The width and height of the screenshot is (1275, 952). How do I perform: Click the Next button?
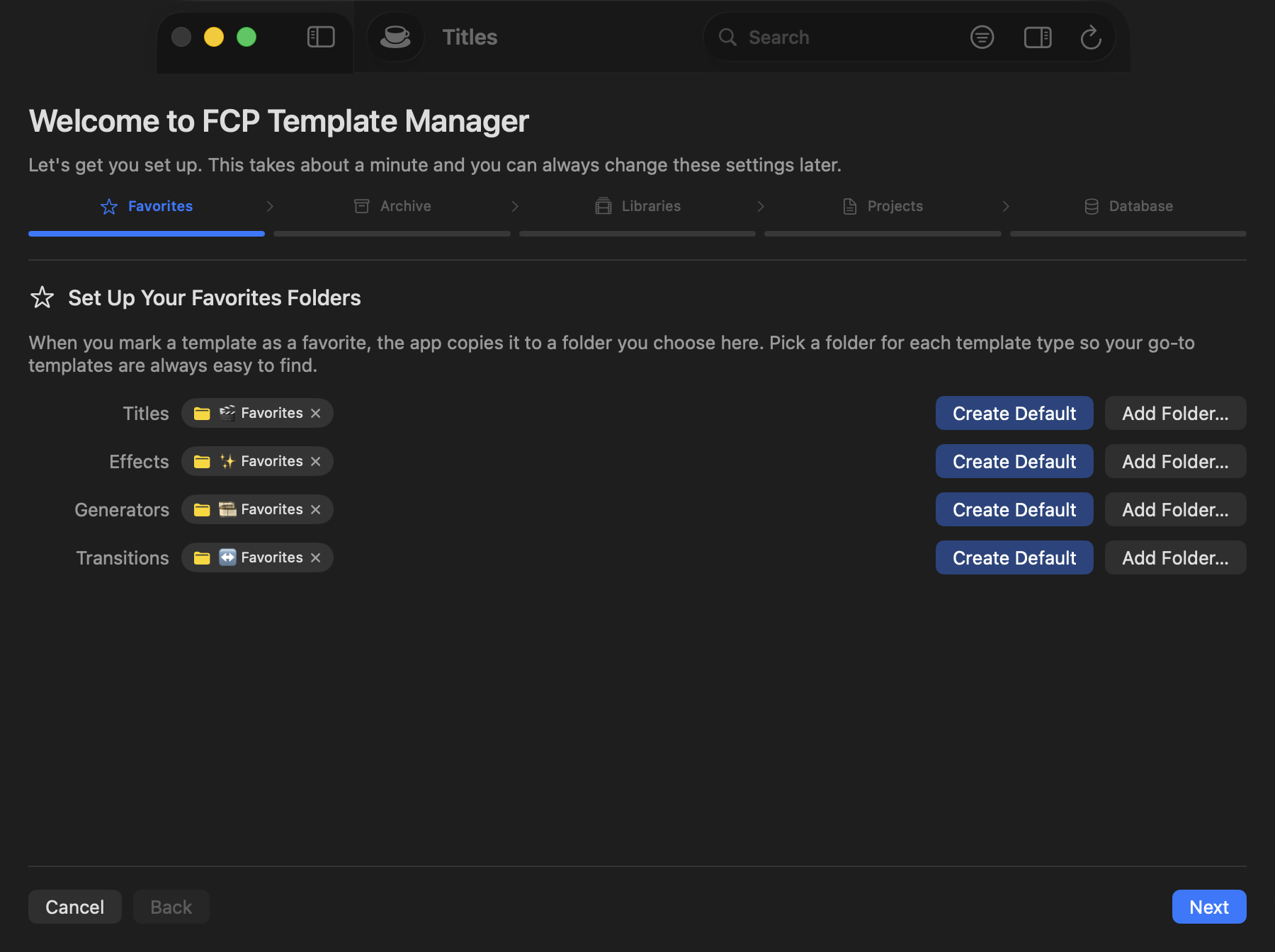(1208, 907)
